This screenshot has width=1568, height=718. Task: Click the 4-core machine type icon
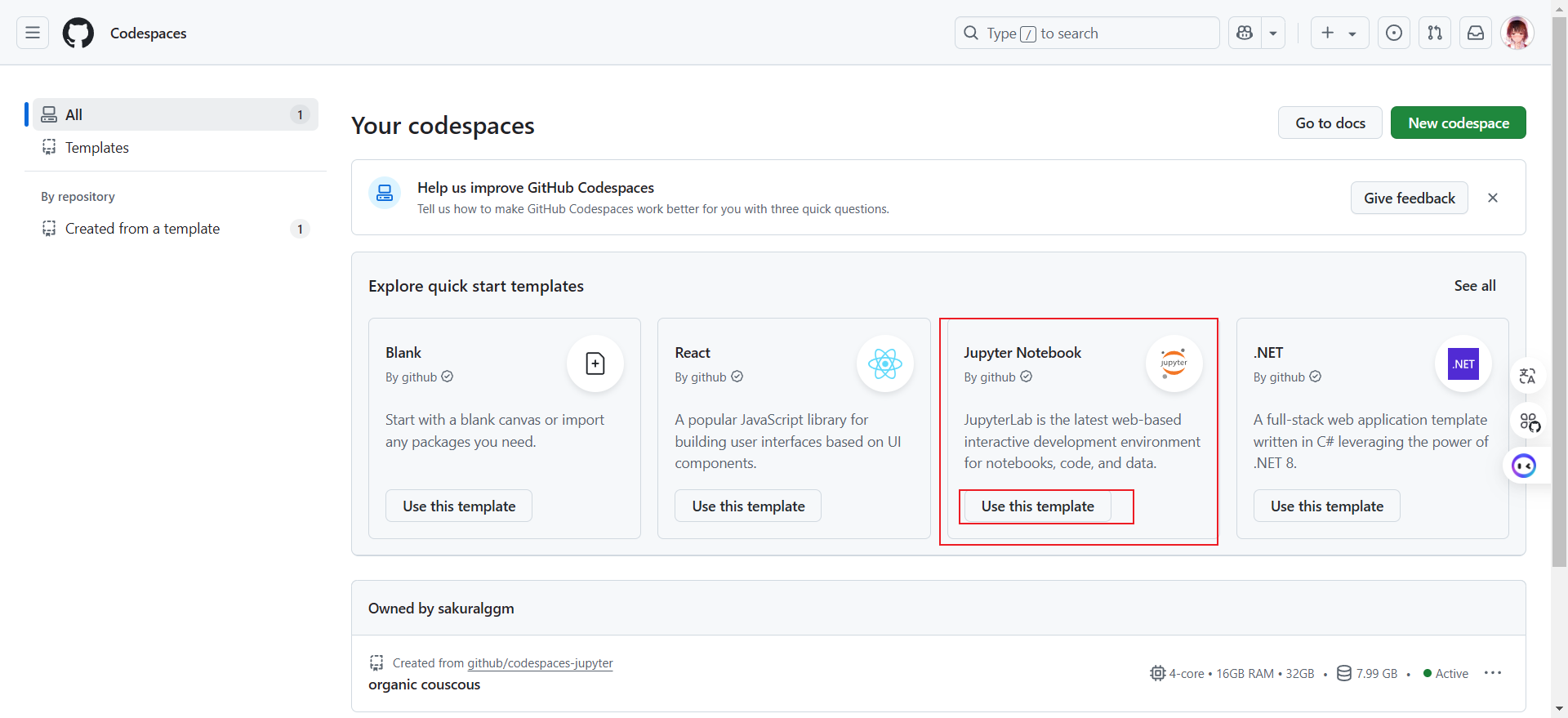point(1157,673)
